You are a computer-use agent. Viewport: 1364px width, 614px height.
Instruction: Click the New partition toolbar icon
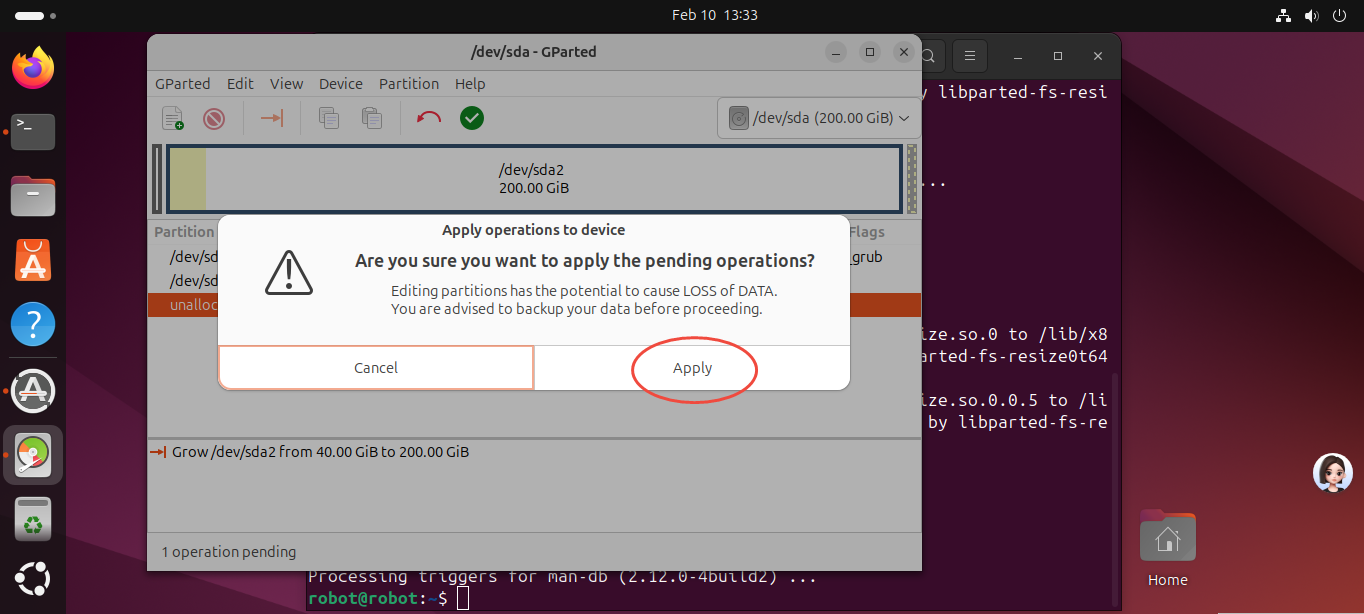[173, 118]
